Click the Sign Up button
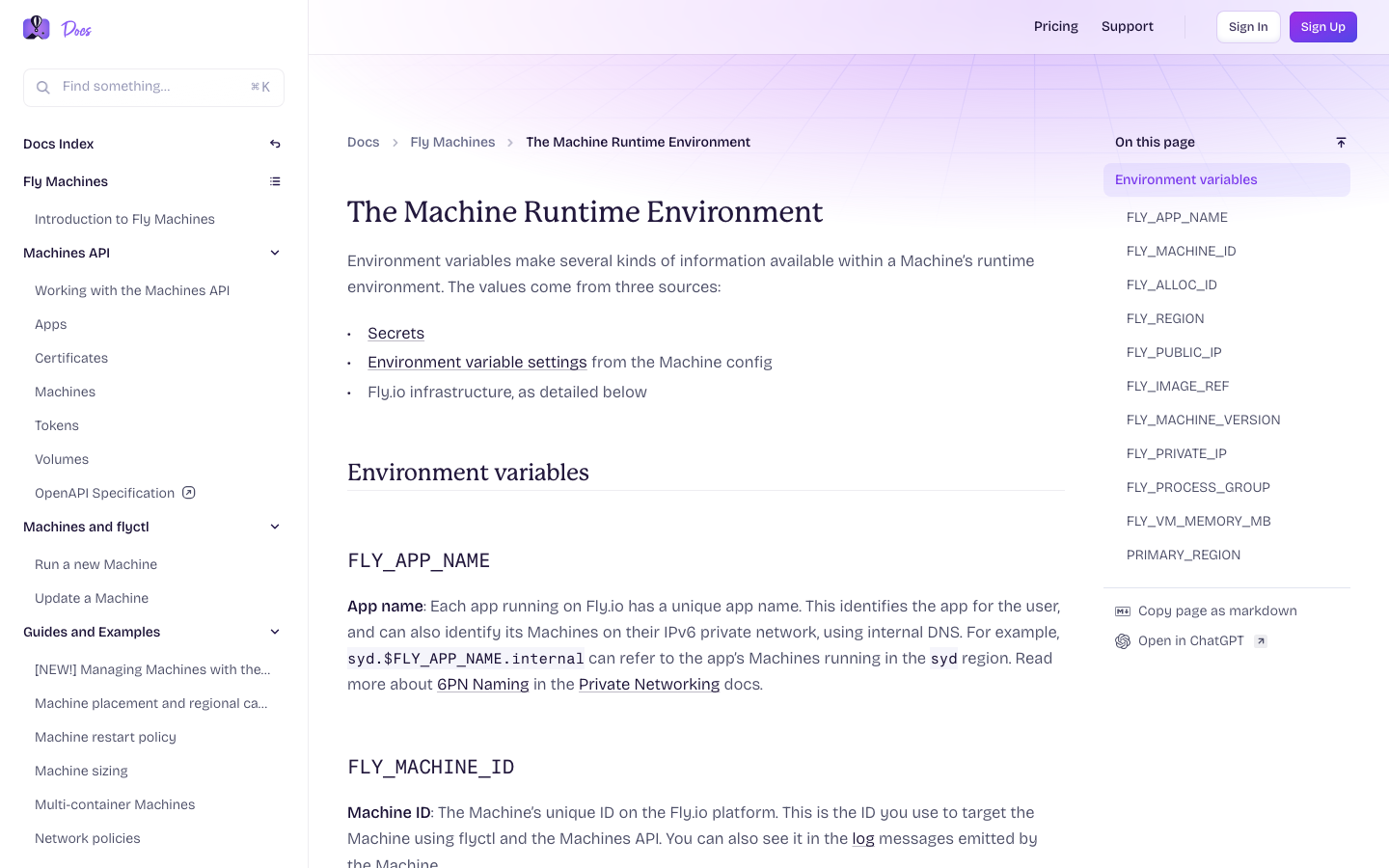This screenshot has height=868, width=1389. [x=1323, y=27]
